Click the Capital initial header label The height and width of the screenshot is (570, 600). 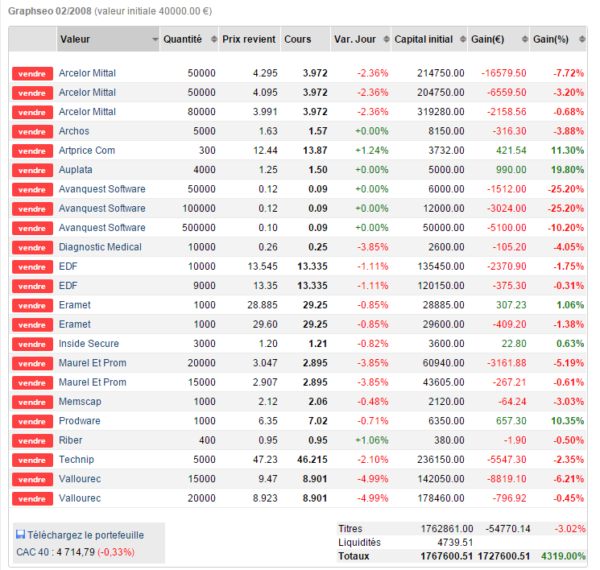424,39
